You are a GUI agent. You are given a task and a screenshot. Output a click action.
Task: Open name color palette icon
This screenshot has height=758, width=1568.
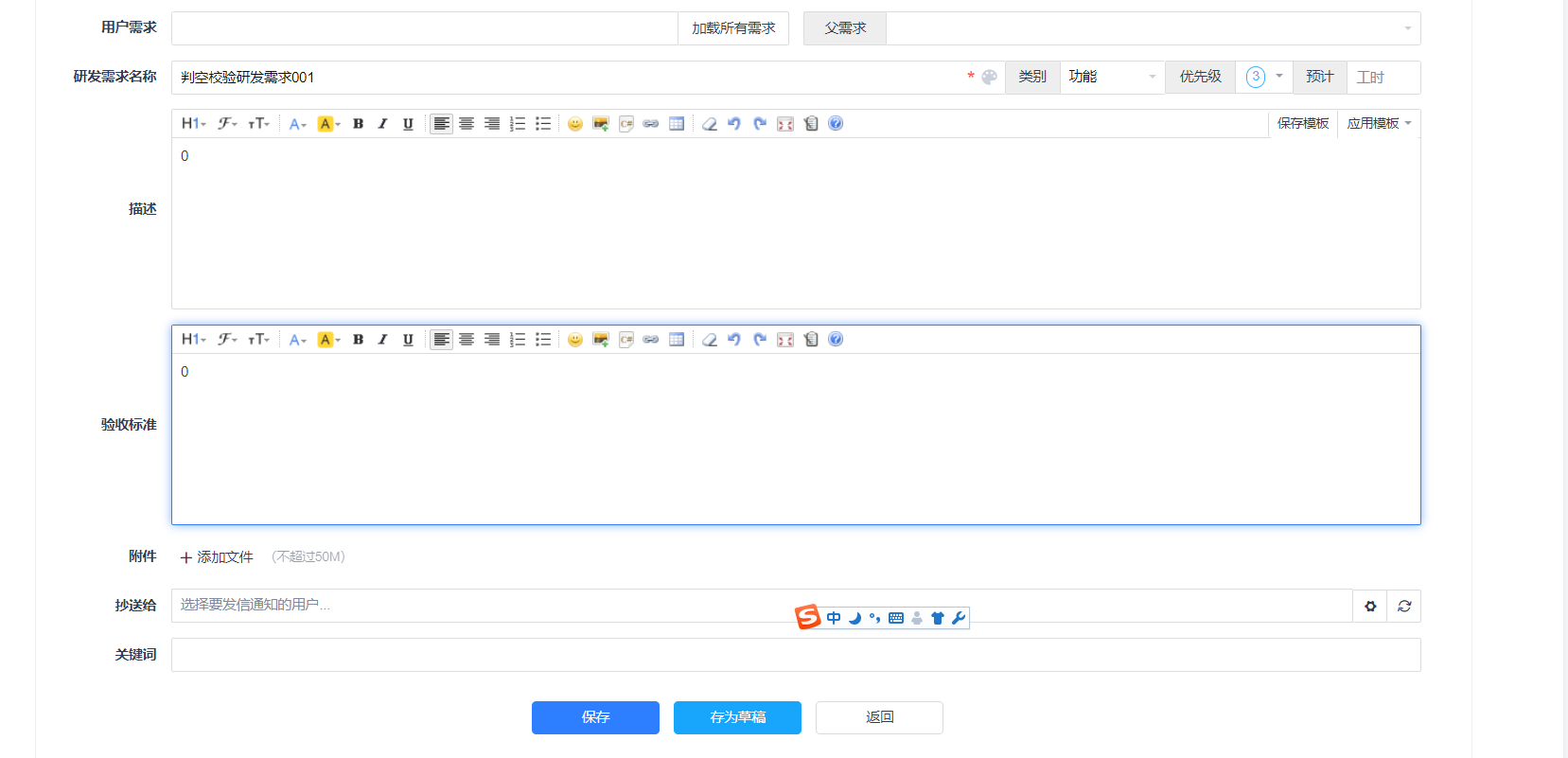[x=990, y=78]
